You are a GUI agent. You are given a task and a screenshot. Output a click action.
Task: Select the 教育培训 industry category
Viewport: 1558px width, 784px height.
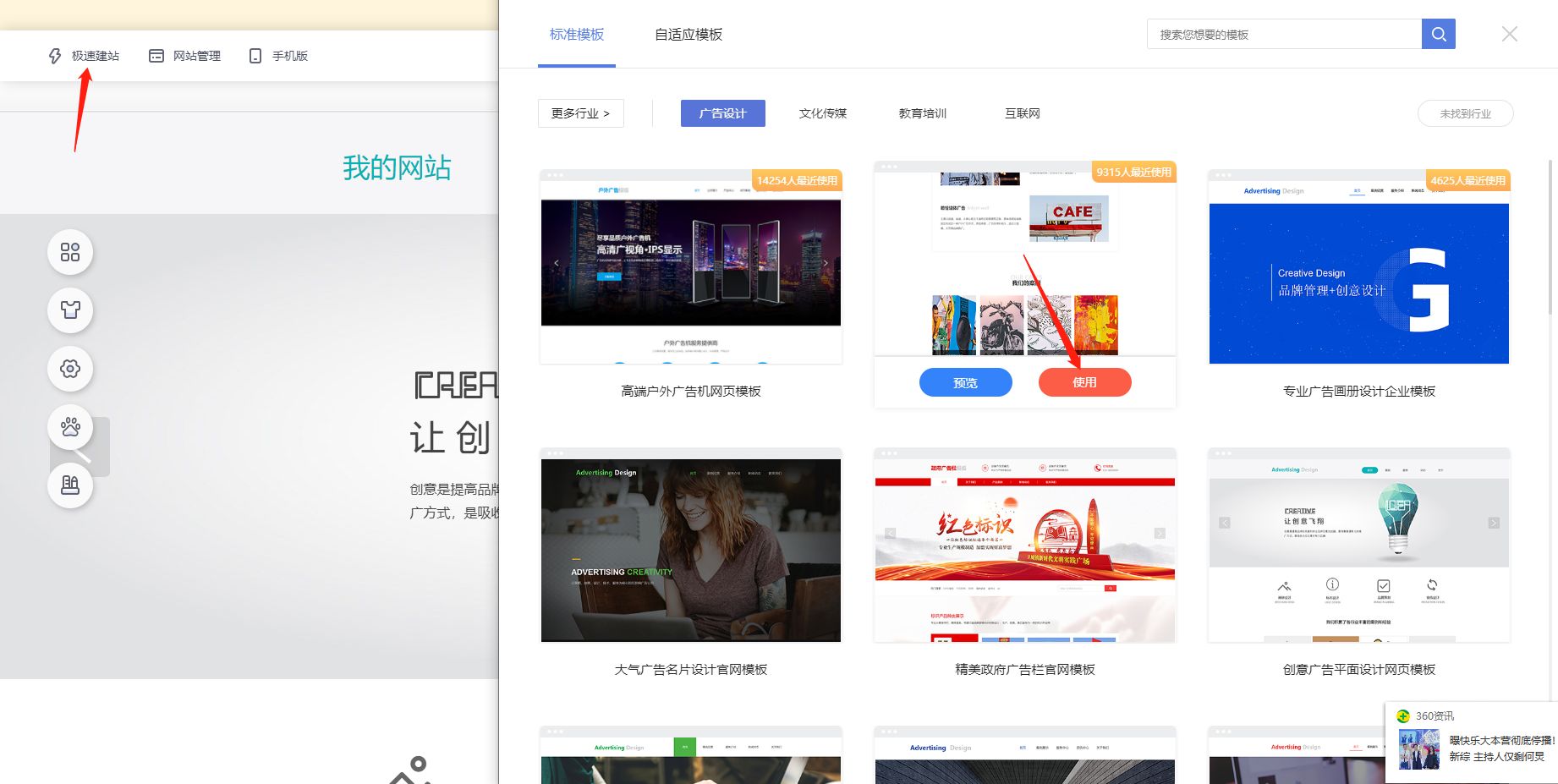[923, 113]
